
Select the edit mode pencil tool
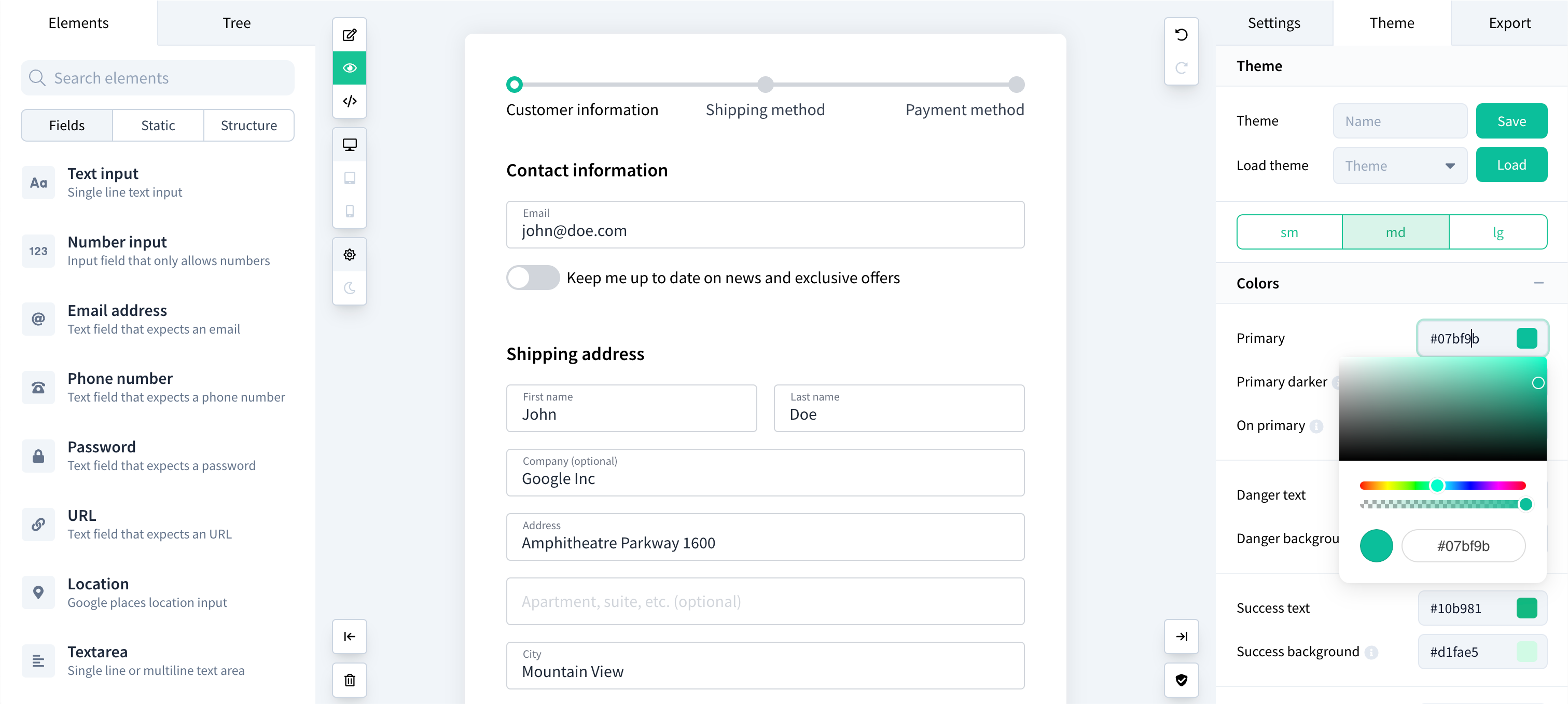tap(350, 35)
